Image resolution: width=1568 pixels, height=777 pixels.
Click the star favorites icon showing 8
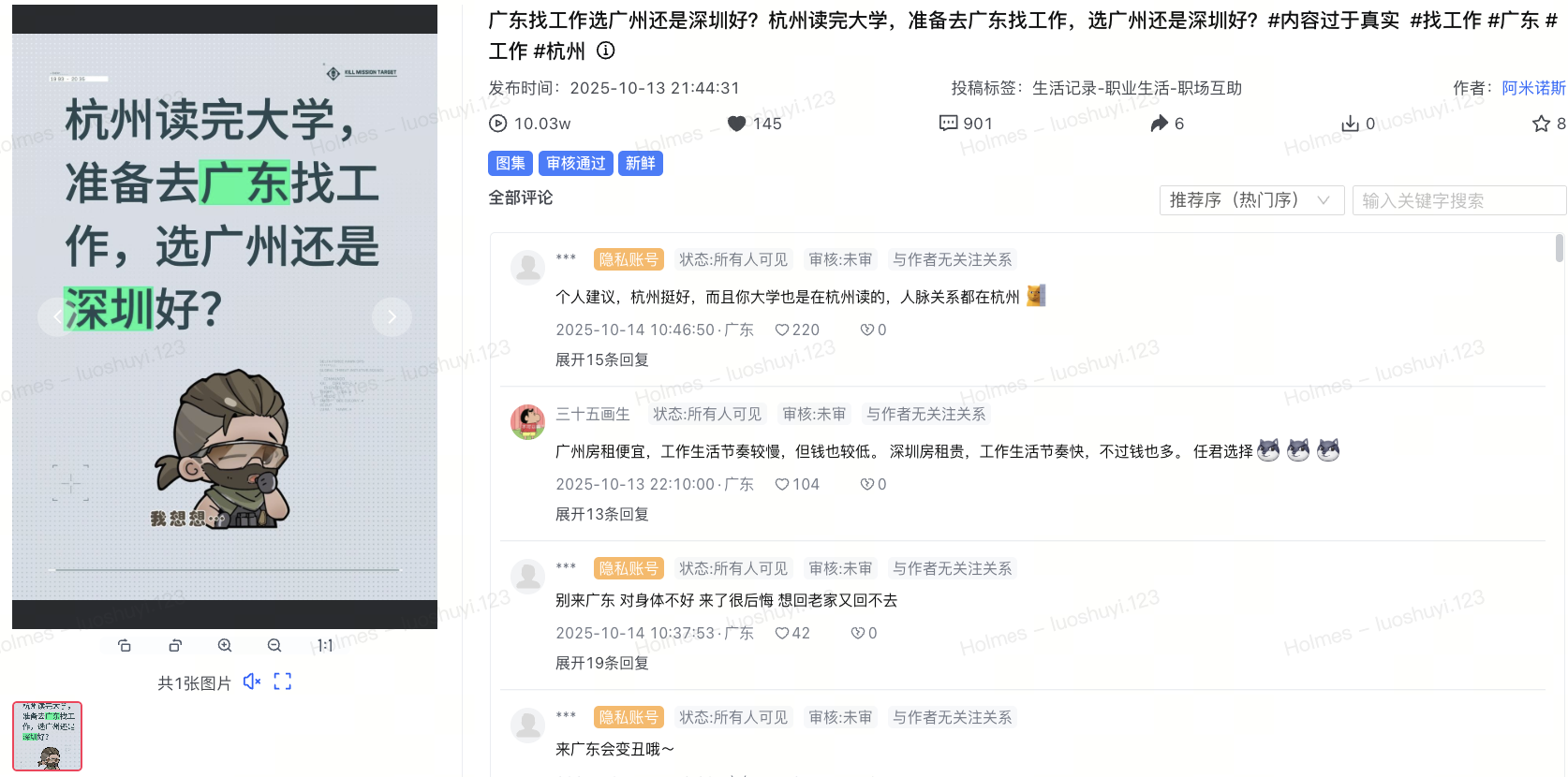[1541, 124]
